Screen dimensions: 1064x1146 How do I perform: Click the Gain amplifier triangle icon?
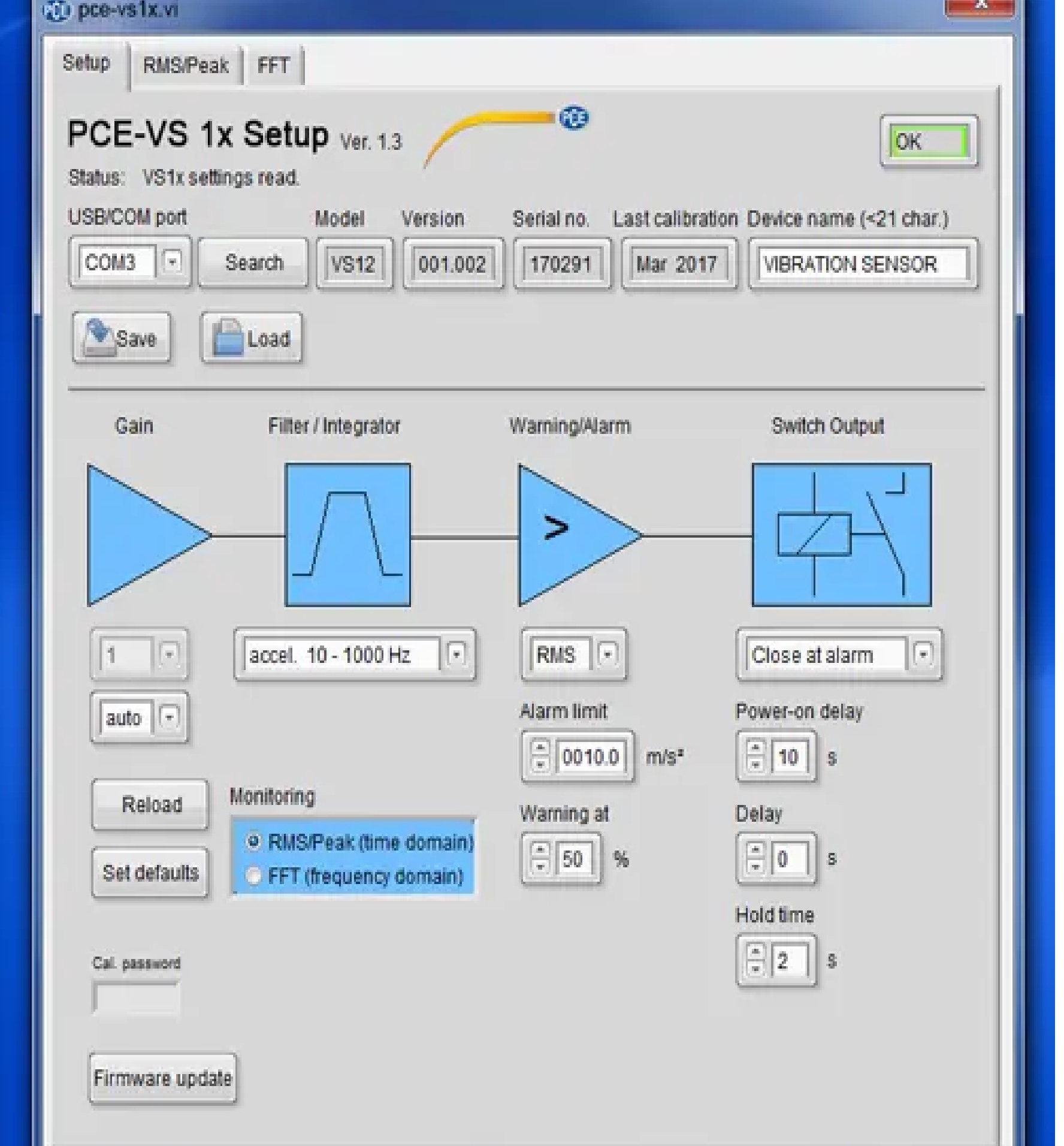point(149,535)
